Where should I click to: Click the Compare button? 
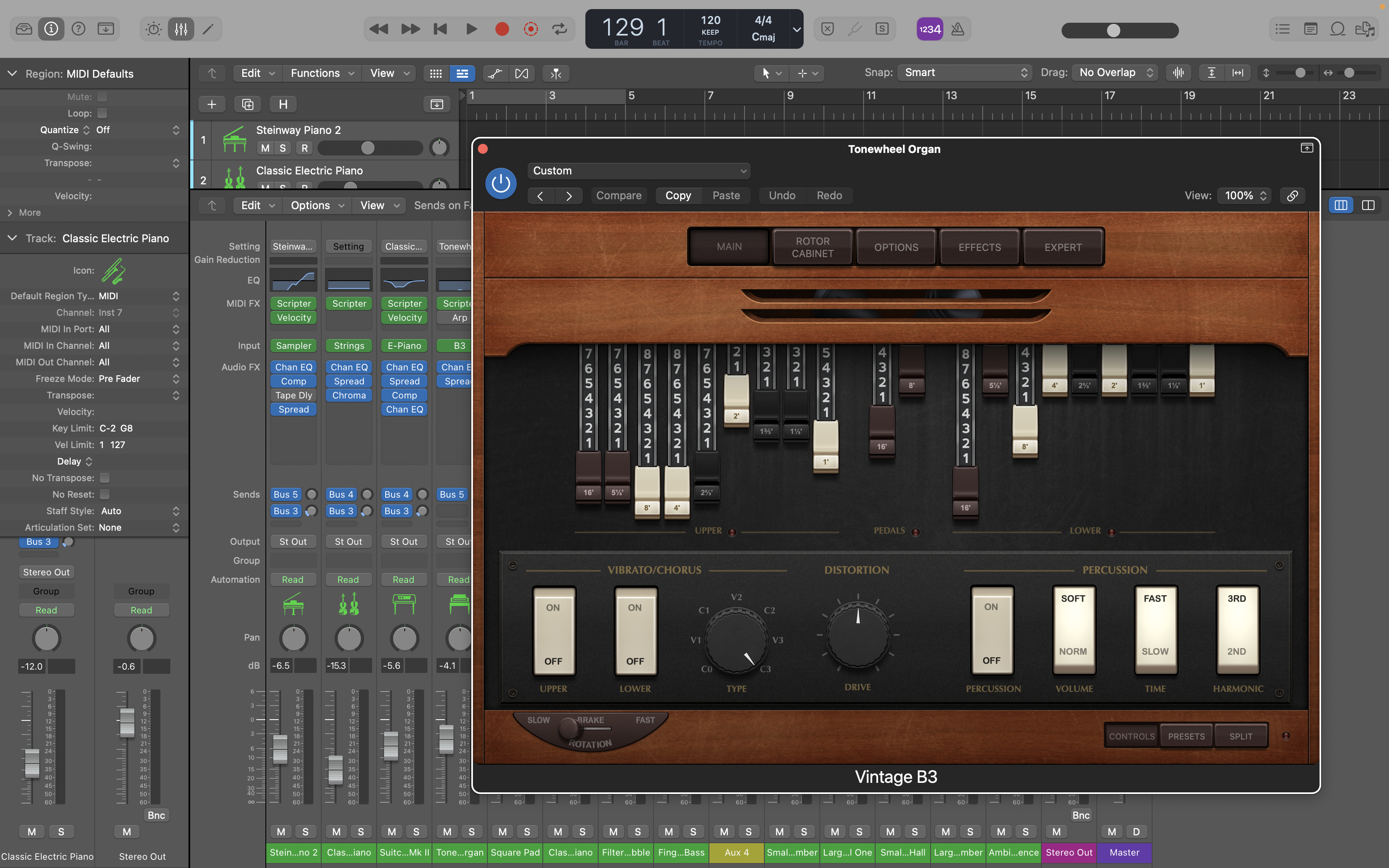pos(619,196)
